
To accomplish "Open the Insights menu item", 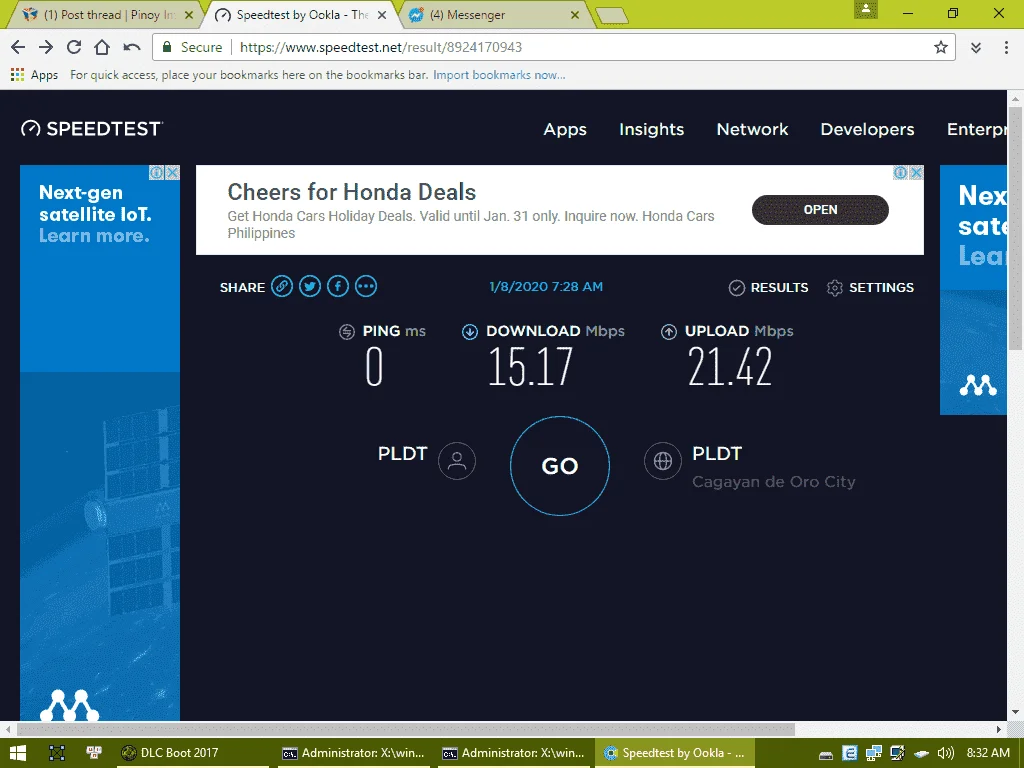I will click(651, 129).
